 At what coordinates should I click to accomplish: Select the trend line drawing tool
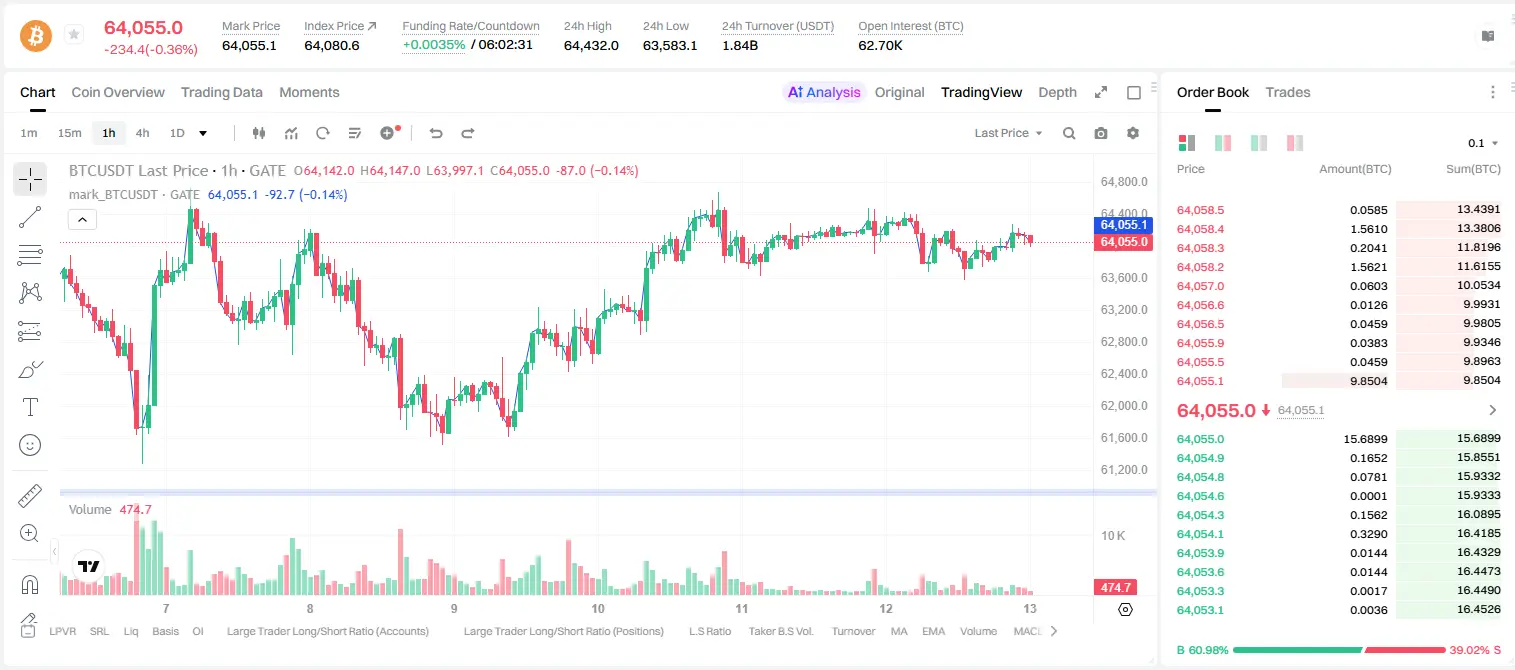click(x=30, y=217)
